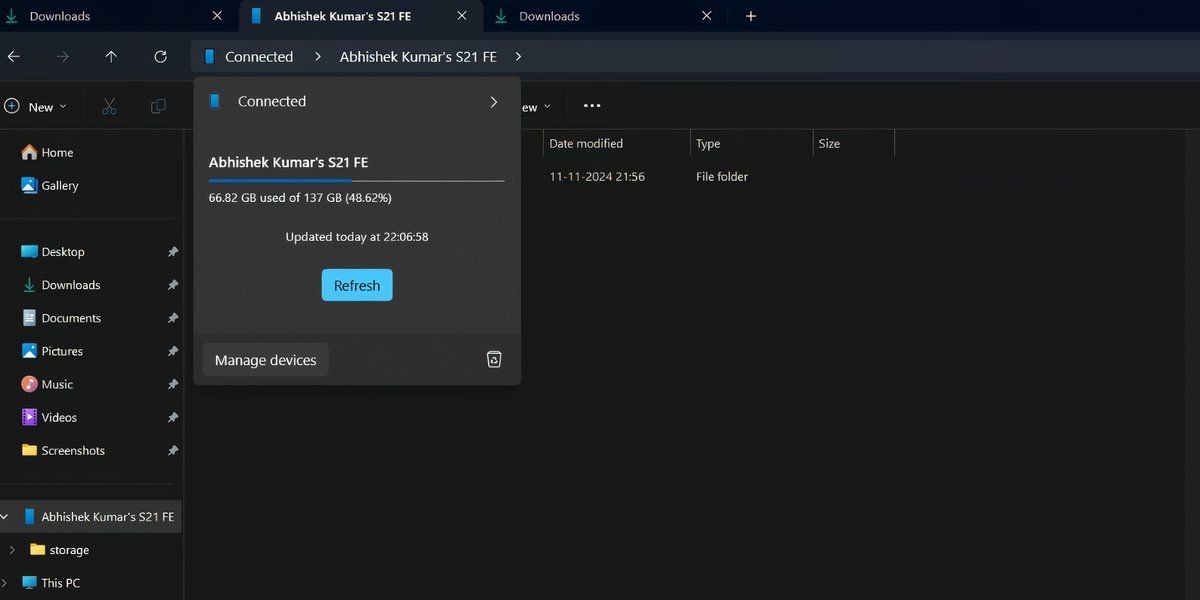
Task: Select the date cell 11-11-2024 21:56
Action: click(x=597, y=177)
